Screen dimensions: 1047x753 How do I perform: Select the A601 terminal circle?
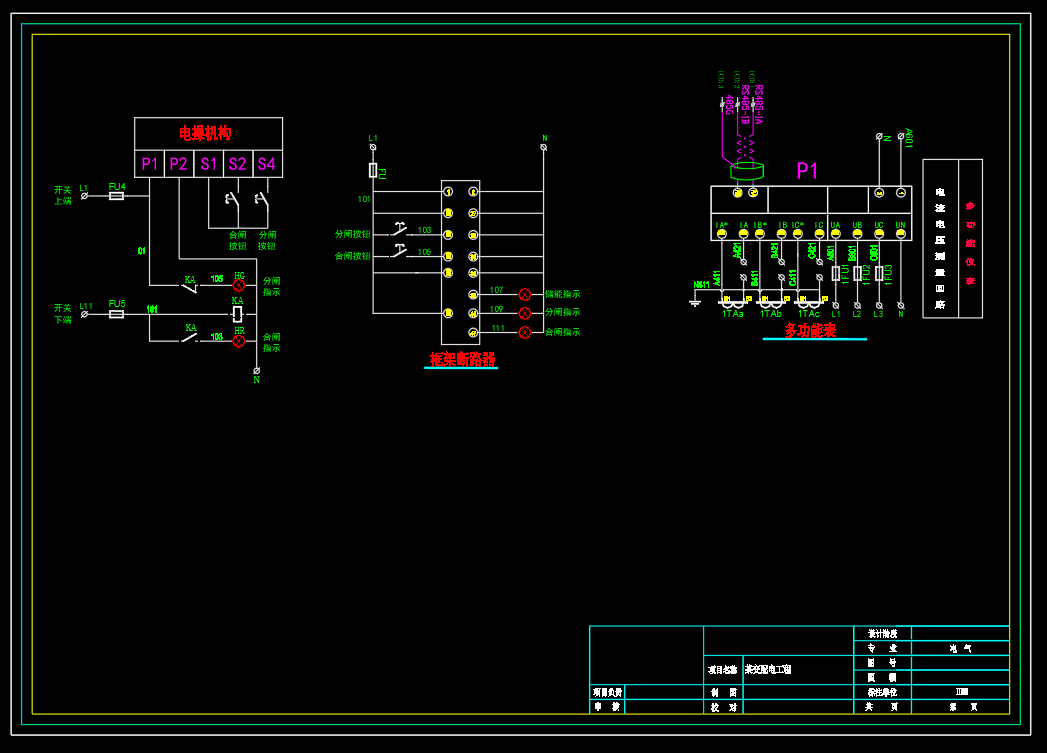pyautogui.click(x=901, y=136)
